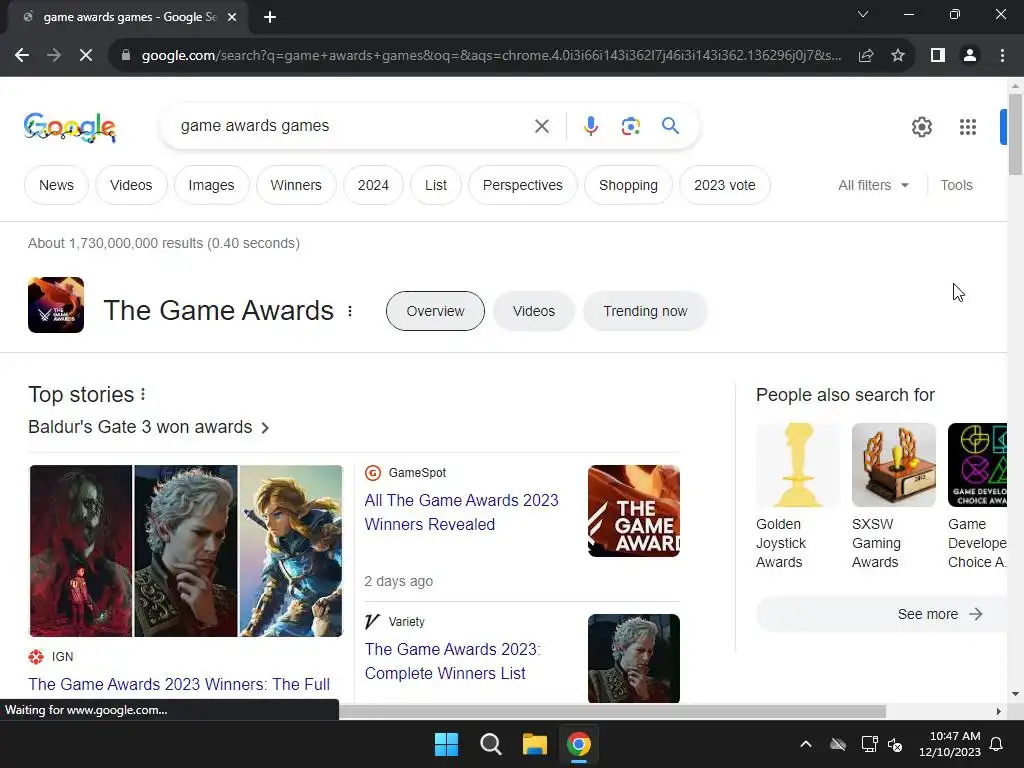
Task: Open the notifications bell
Action: coord(997,744)
